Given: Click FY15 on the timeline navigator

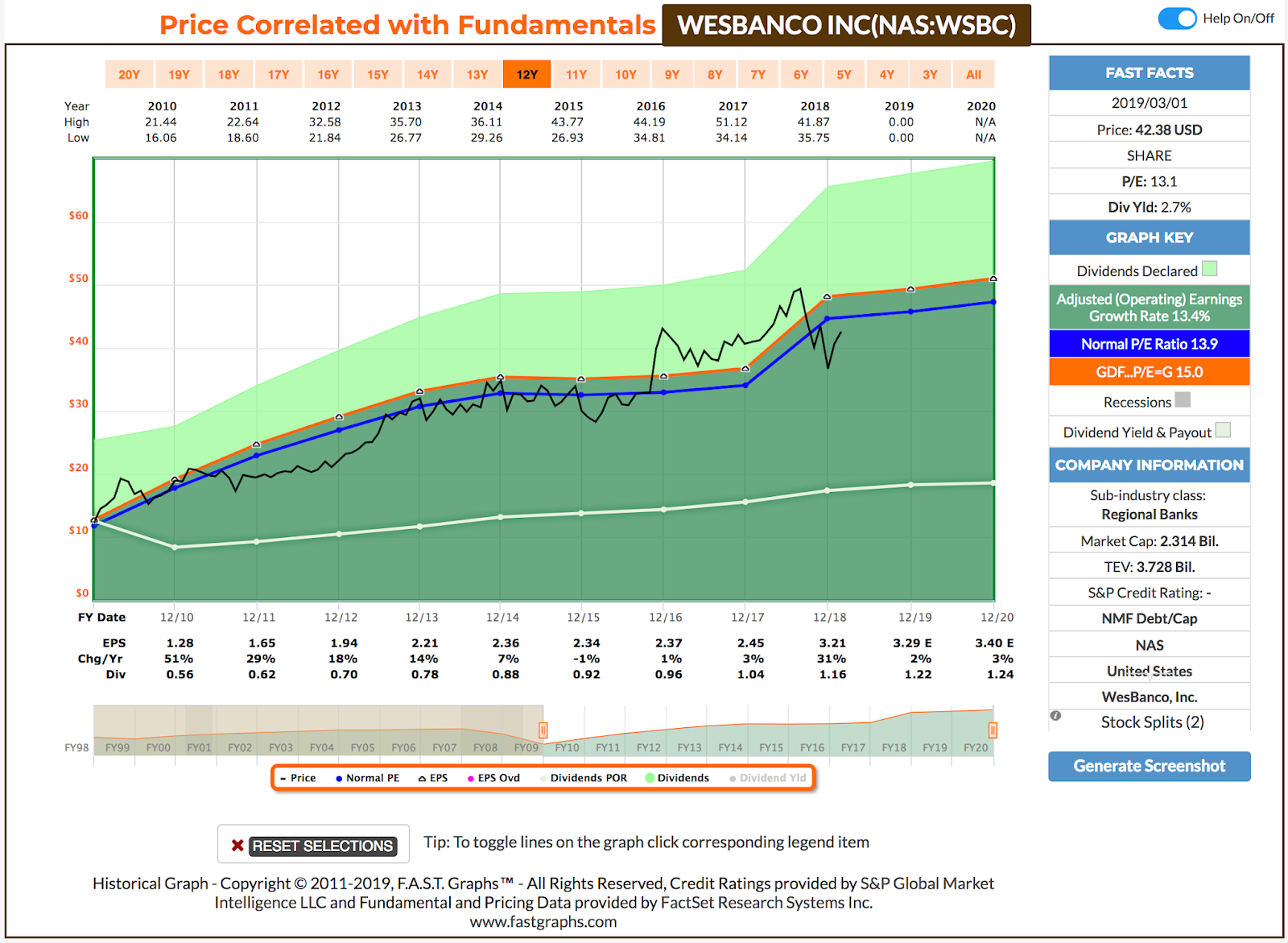Looking at the screenshot, I should coord(771,748).
